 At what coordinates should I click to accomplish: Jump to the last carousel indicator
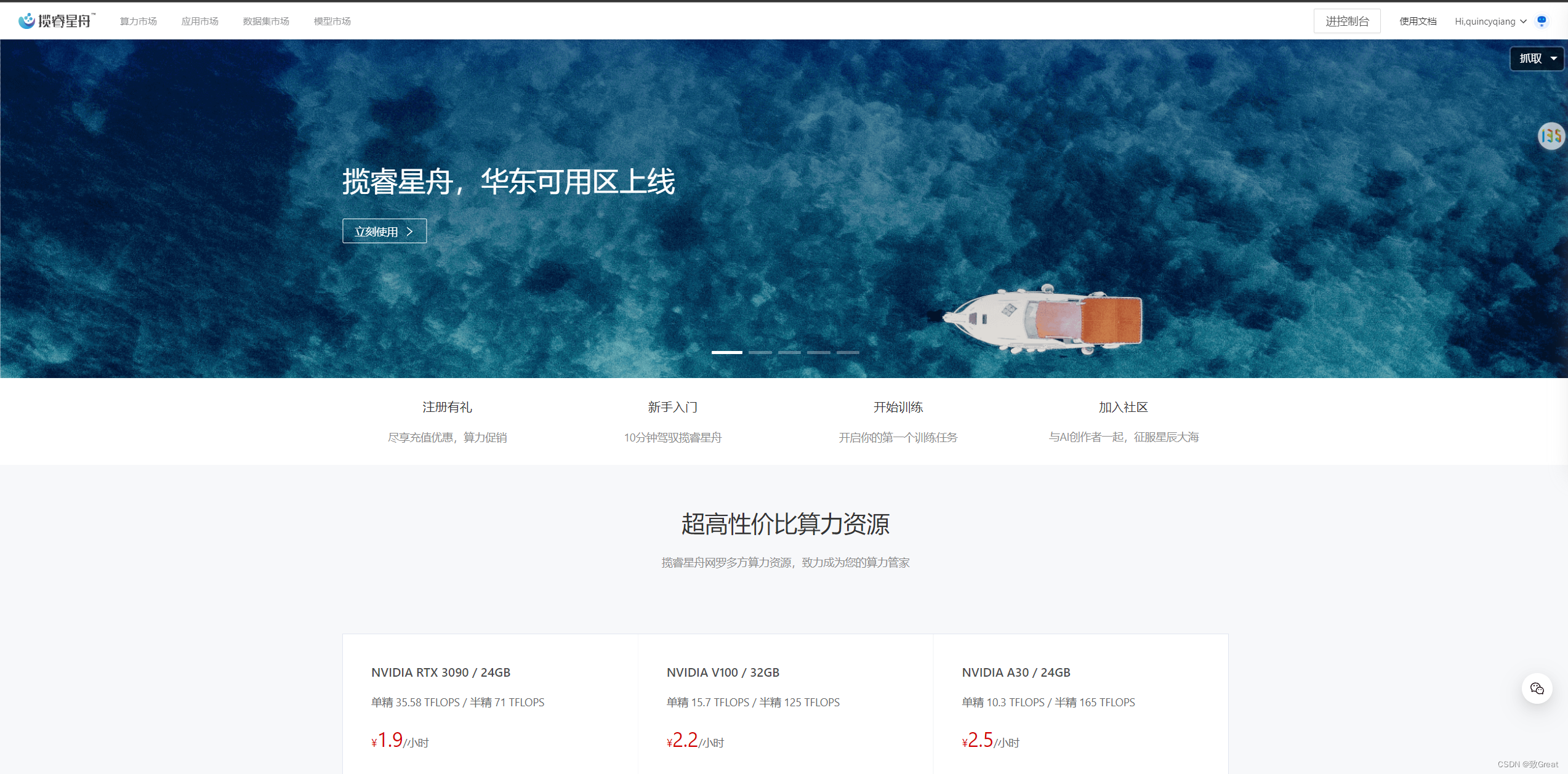[x=848, y=352]
